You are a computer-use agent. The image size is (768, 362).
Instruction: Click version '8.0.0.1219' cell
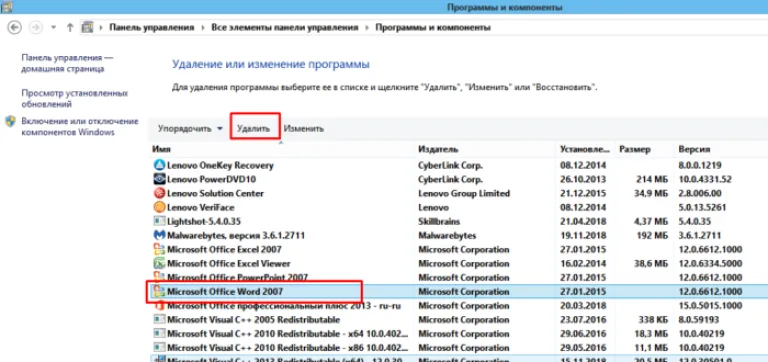pyautogui.click(x=700, y=165)
